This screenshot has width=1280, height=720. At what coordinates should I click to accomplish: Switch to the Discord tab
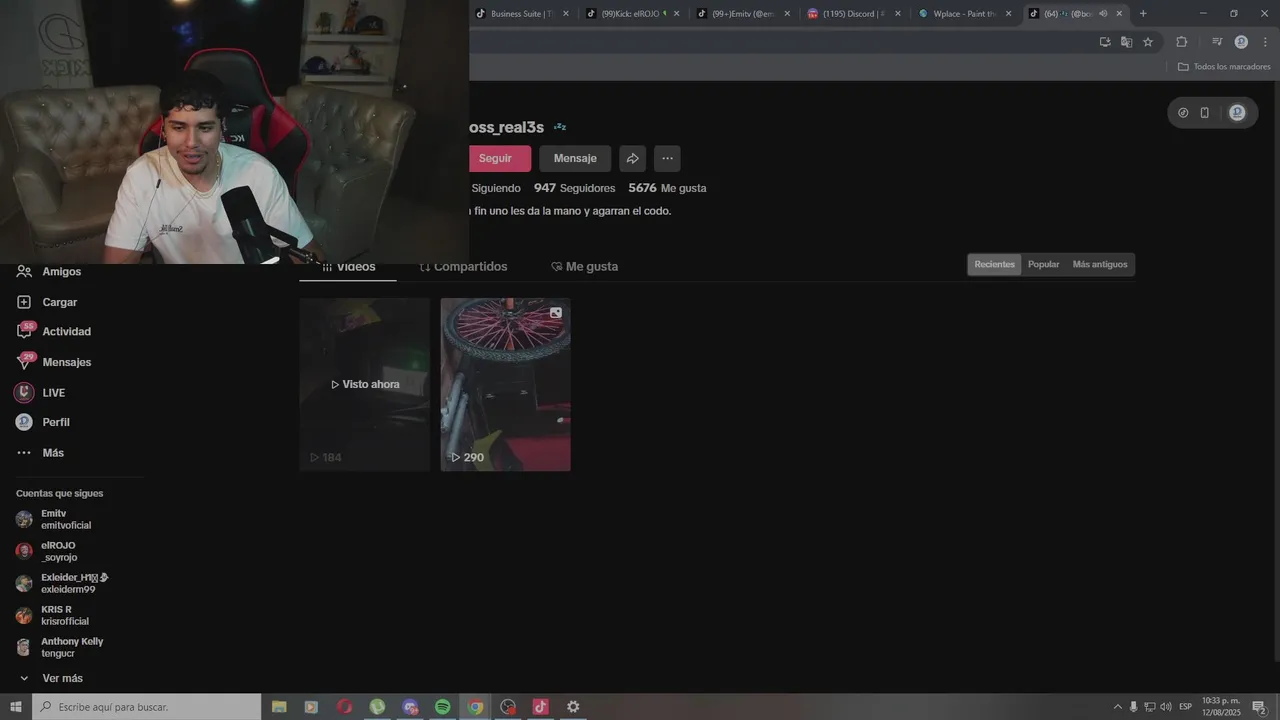tap(855, 13)
